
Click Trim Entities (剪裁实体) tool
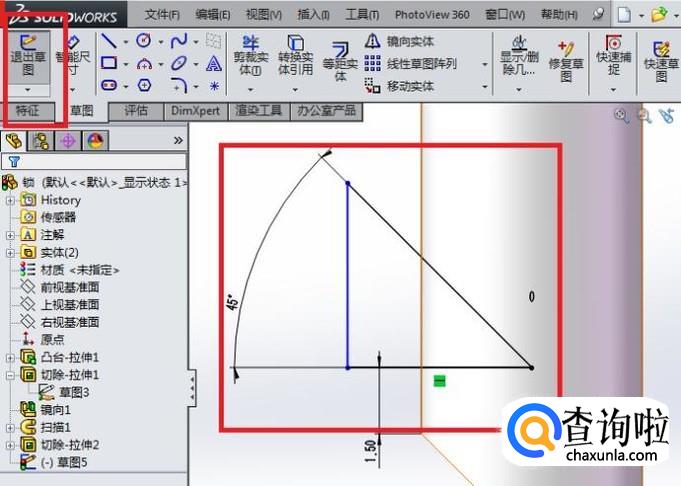point(251,56)
